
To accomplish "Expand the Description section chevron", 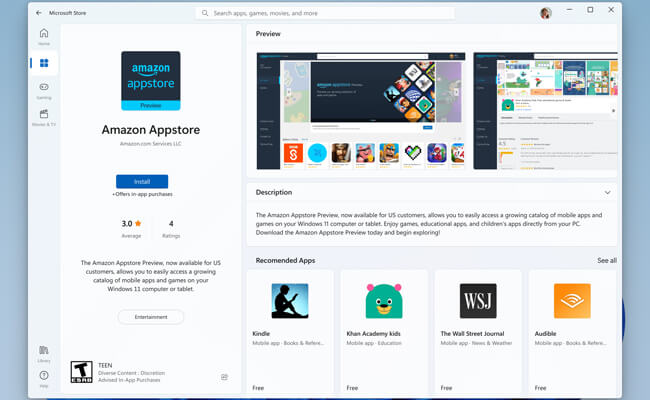I will click(x=607, y=192).
